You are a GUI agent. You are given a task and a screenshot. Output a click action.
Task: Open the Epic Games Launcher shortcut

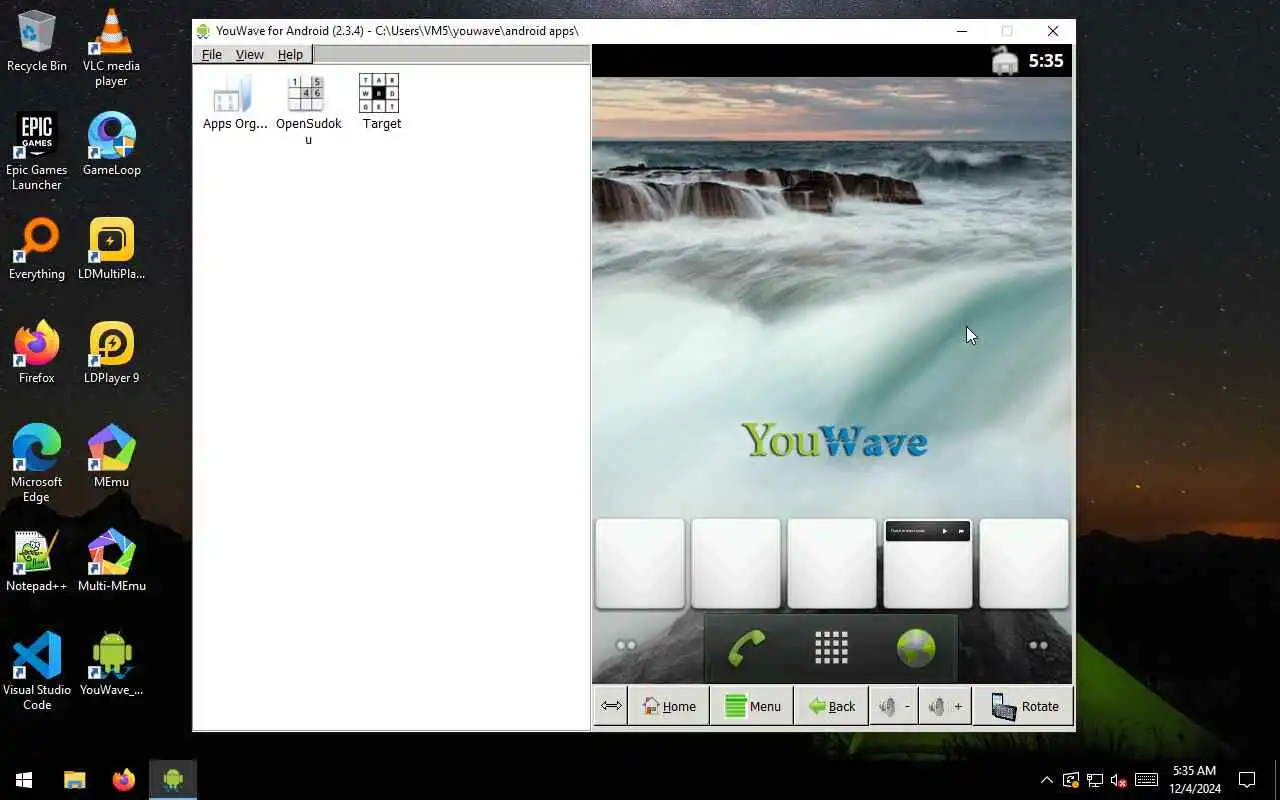(37, 151)
